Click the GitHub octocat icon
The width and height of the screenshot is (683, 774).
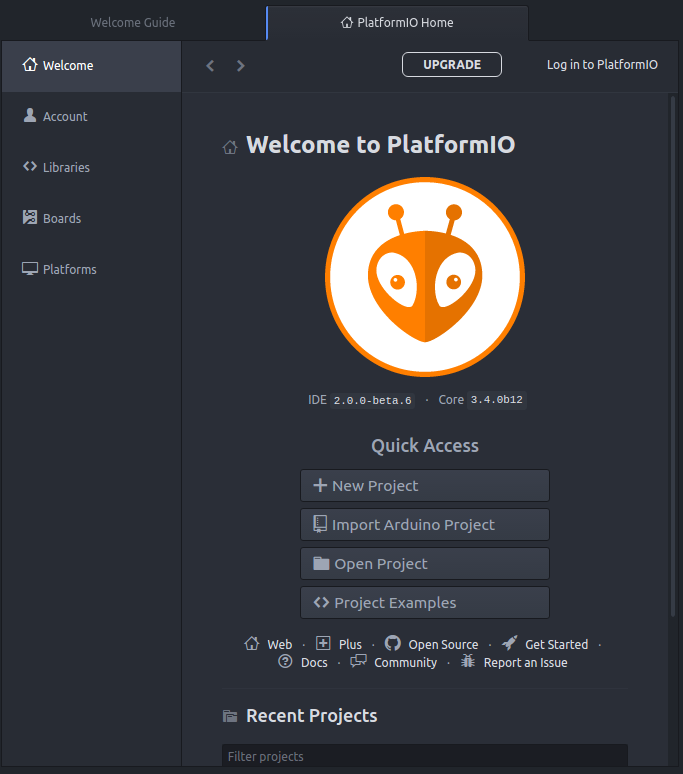pos(393,643)
